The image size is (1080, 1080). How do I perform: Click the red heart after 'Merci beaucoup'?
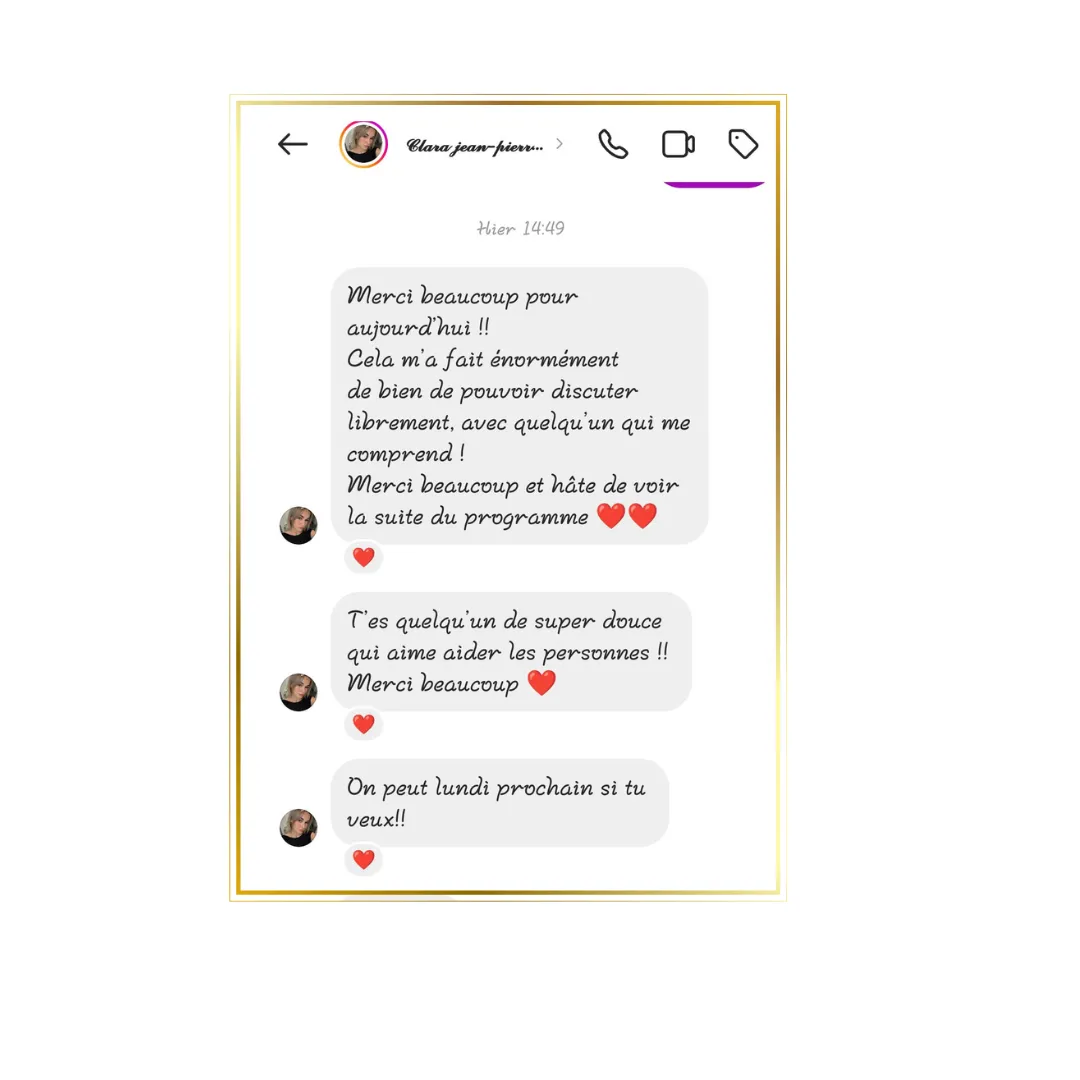541,683
